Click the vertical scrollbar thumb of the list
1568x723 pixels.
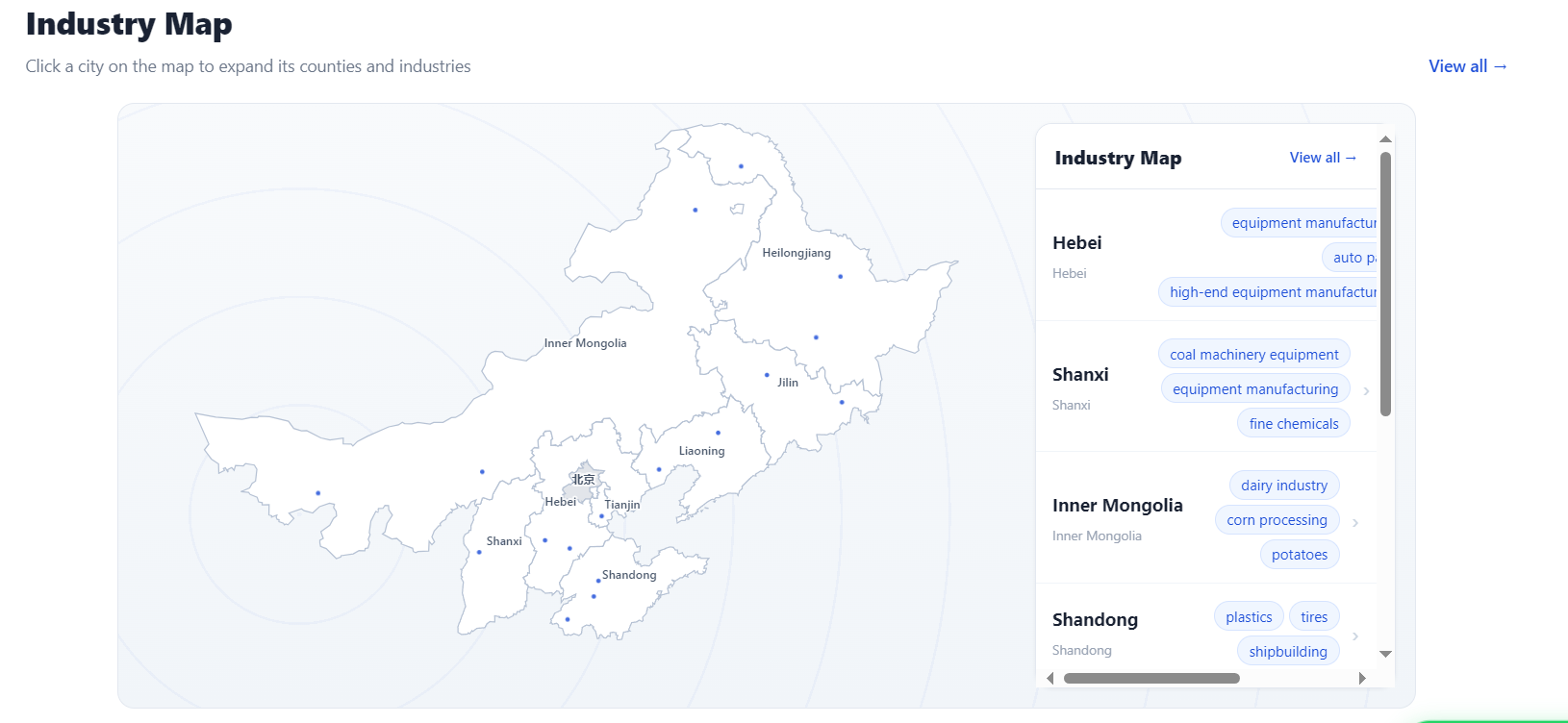coord(1385,285)
